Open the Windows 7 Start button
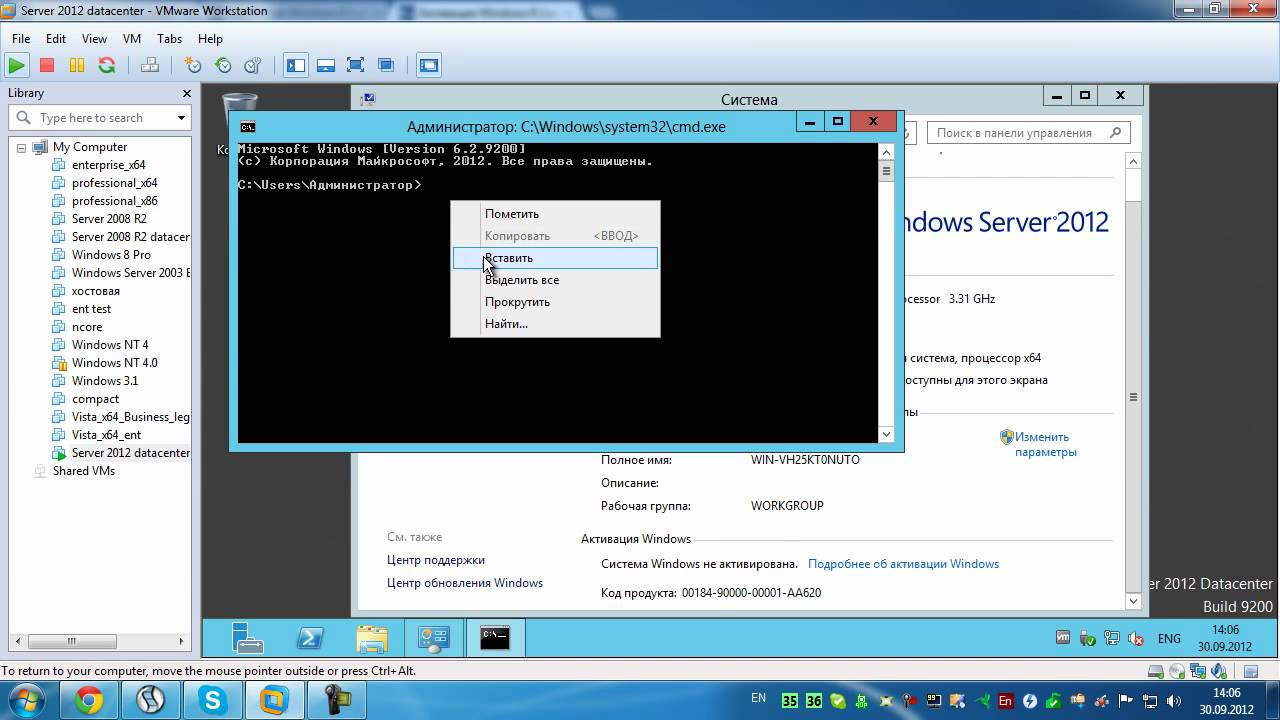 tap(24, 700)
